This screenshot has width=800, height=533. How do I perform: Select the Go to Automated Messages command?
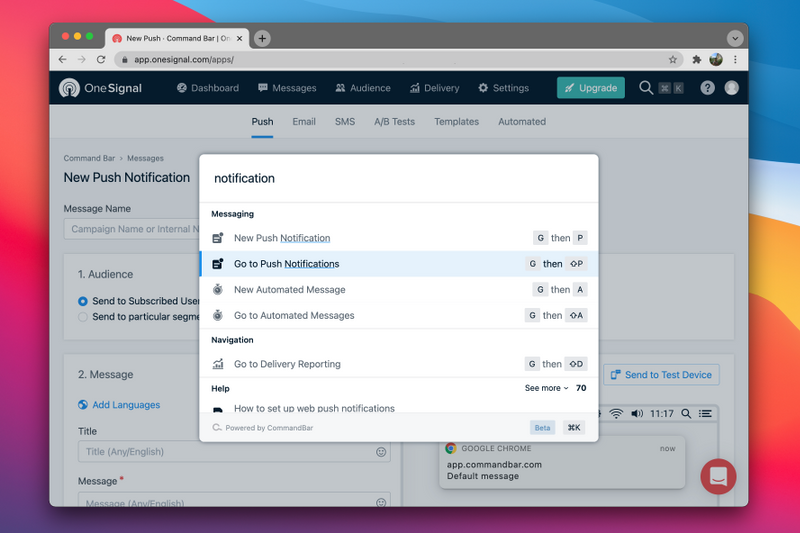click(399, 315)
